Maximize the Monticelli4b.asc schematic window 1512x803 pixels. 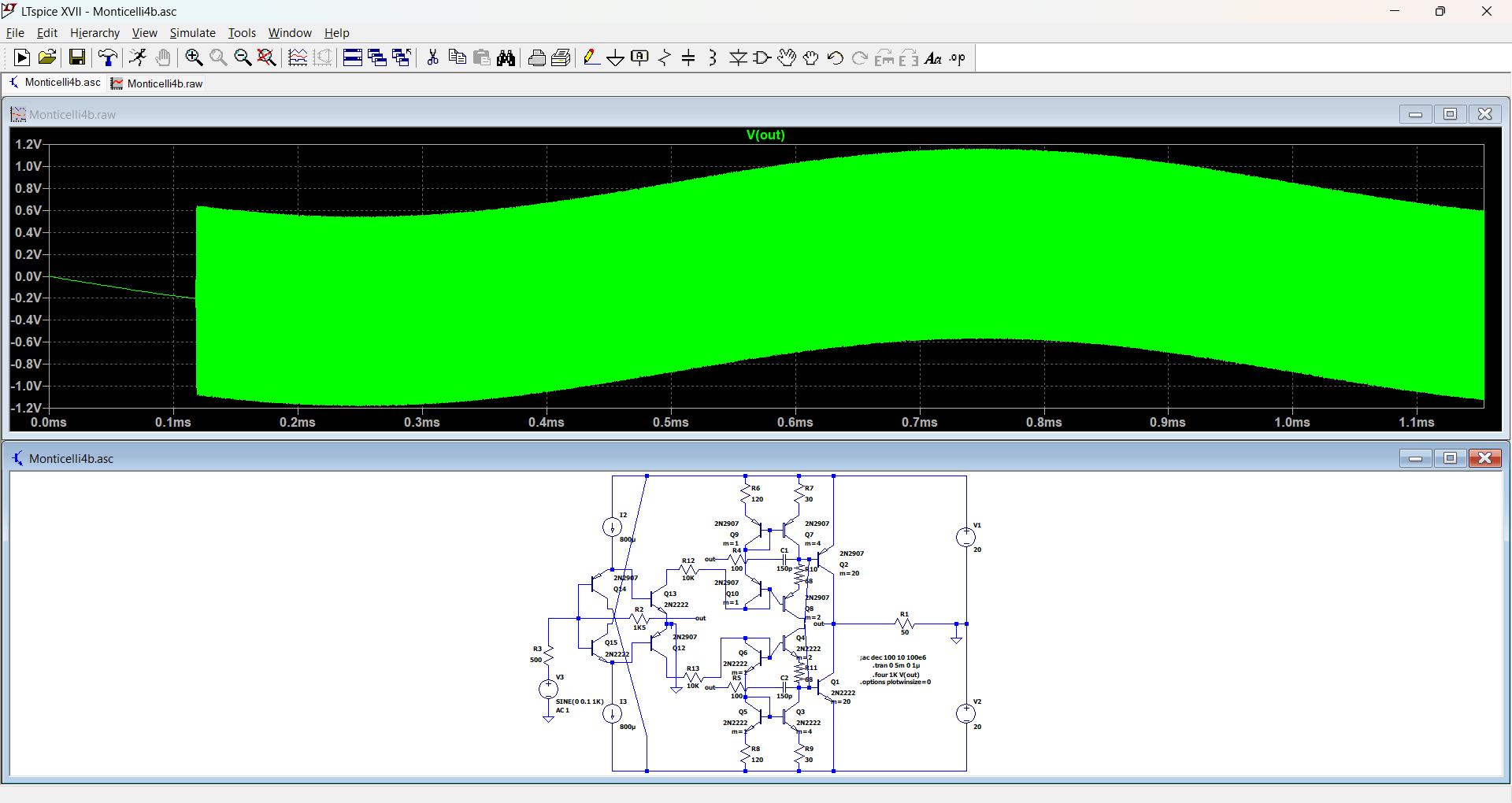[1450, 458]
